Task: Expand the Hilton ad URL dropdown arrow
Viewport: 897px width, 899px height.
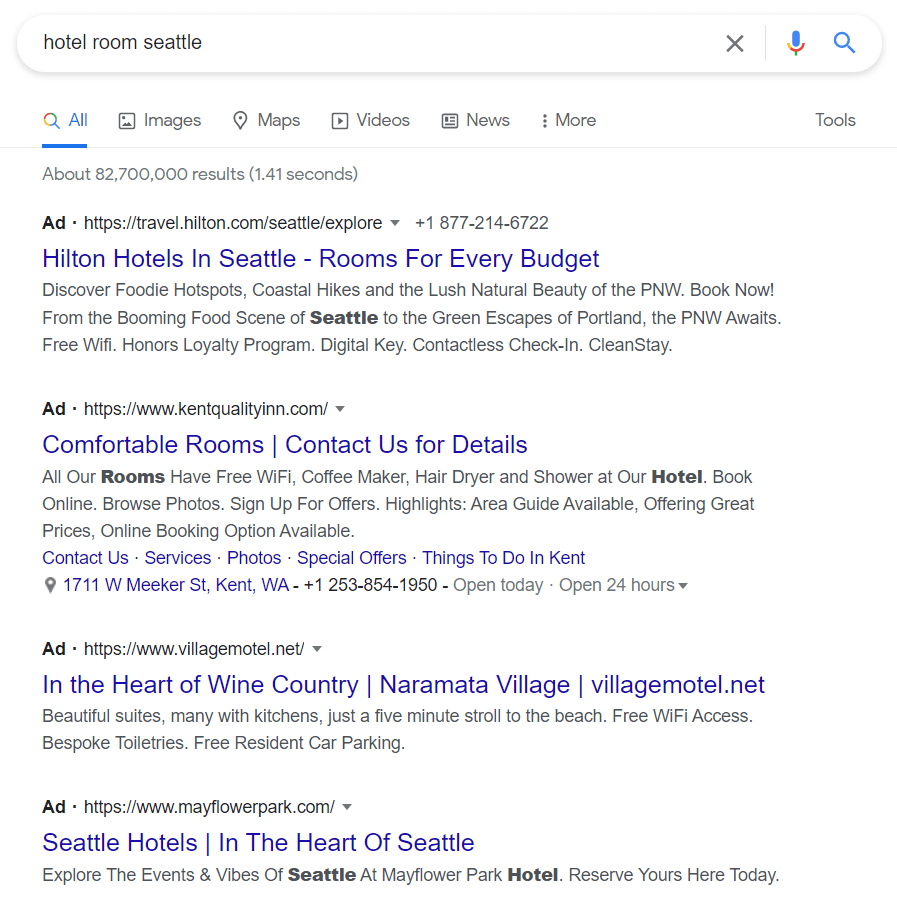Action: click(395, 223)
